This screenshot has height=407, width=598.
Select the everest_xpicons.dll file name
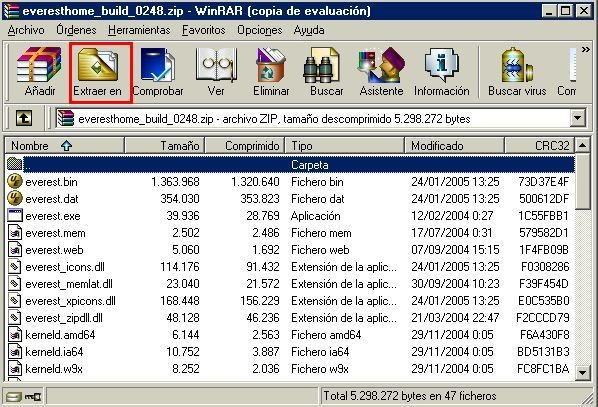70,301
